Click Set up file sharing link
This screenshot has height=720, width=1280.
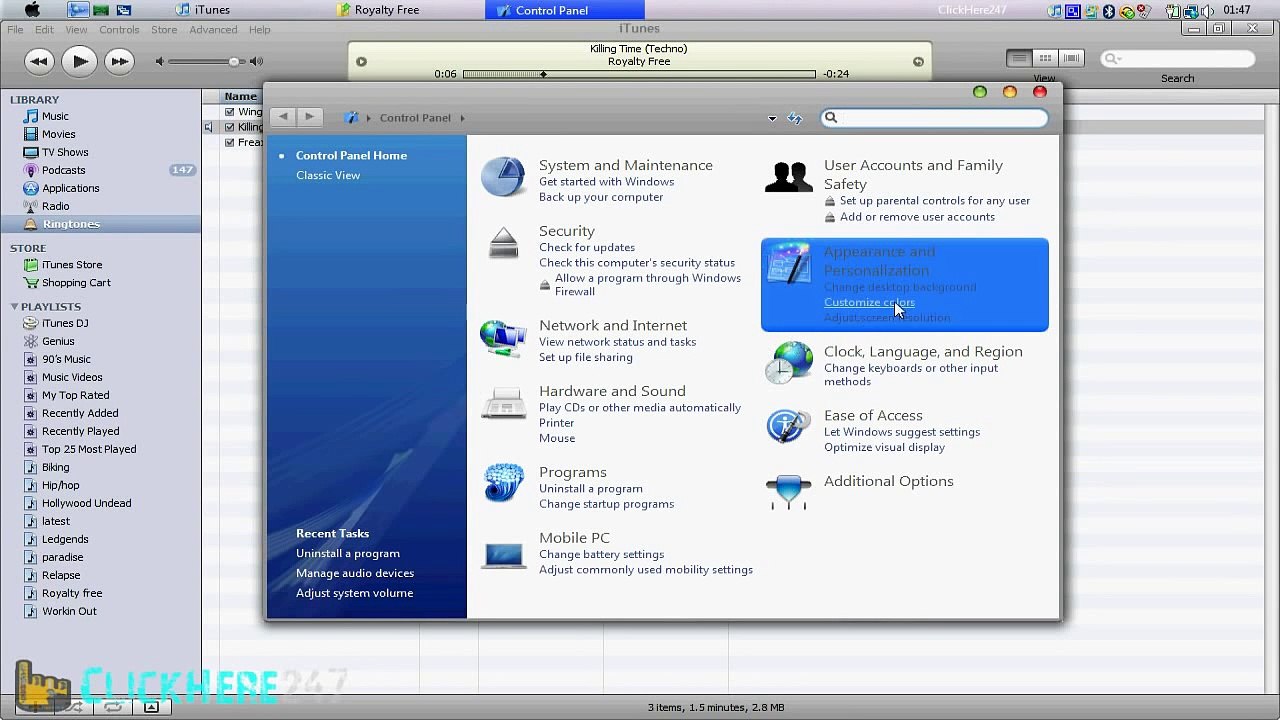[x=586, y=358]
